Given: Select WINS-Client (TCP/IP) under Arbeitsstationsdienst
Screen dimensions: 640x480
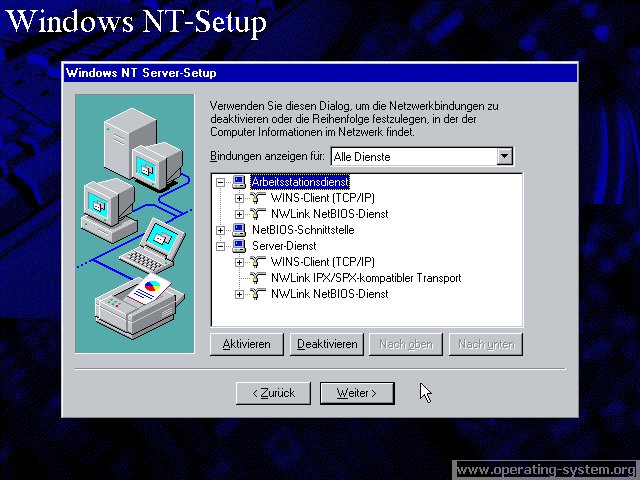Looking at the screenshot, I should 322,198.
